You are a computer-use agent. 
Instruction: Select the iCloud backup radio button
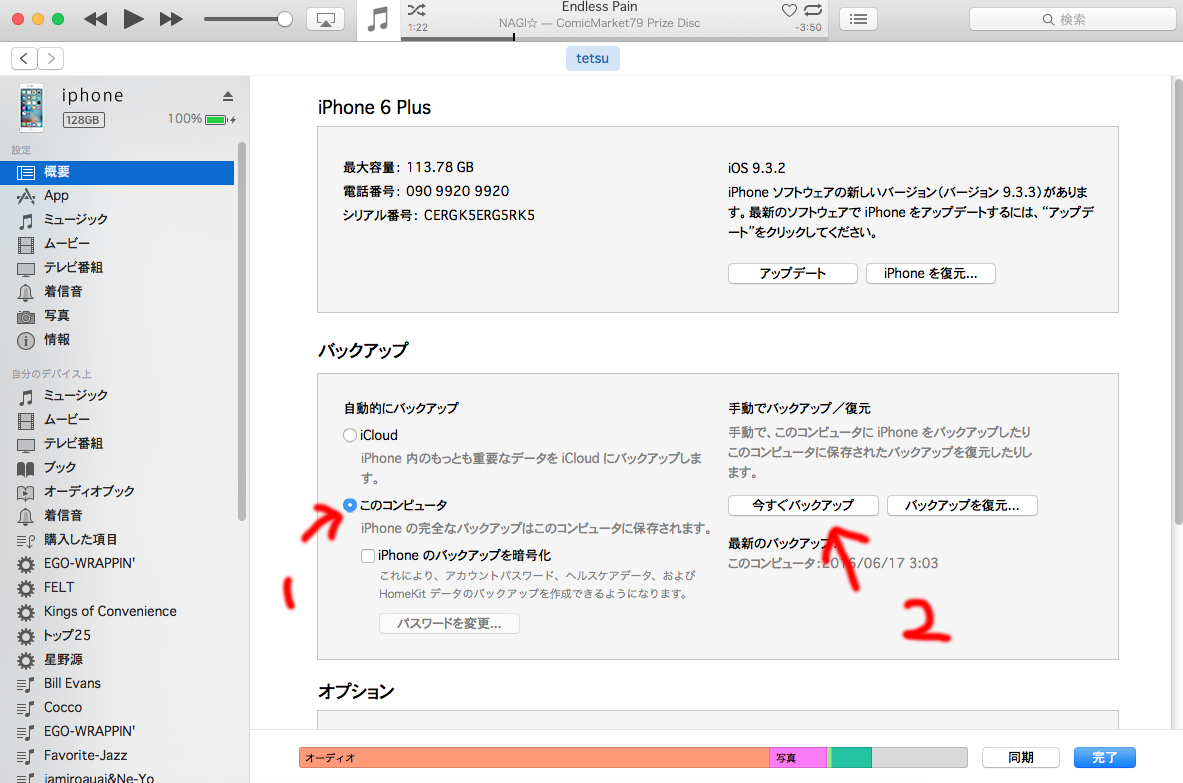tap(349, 435)
